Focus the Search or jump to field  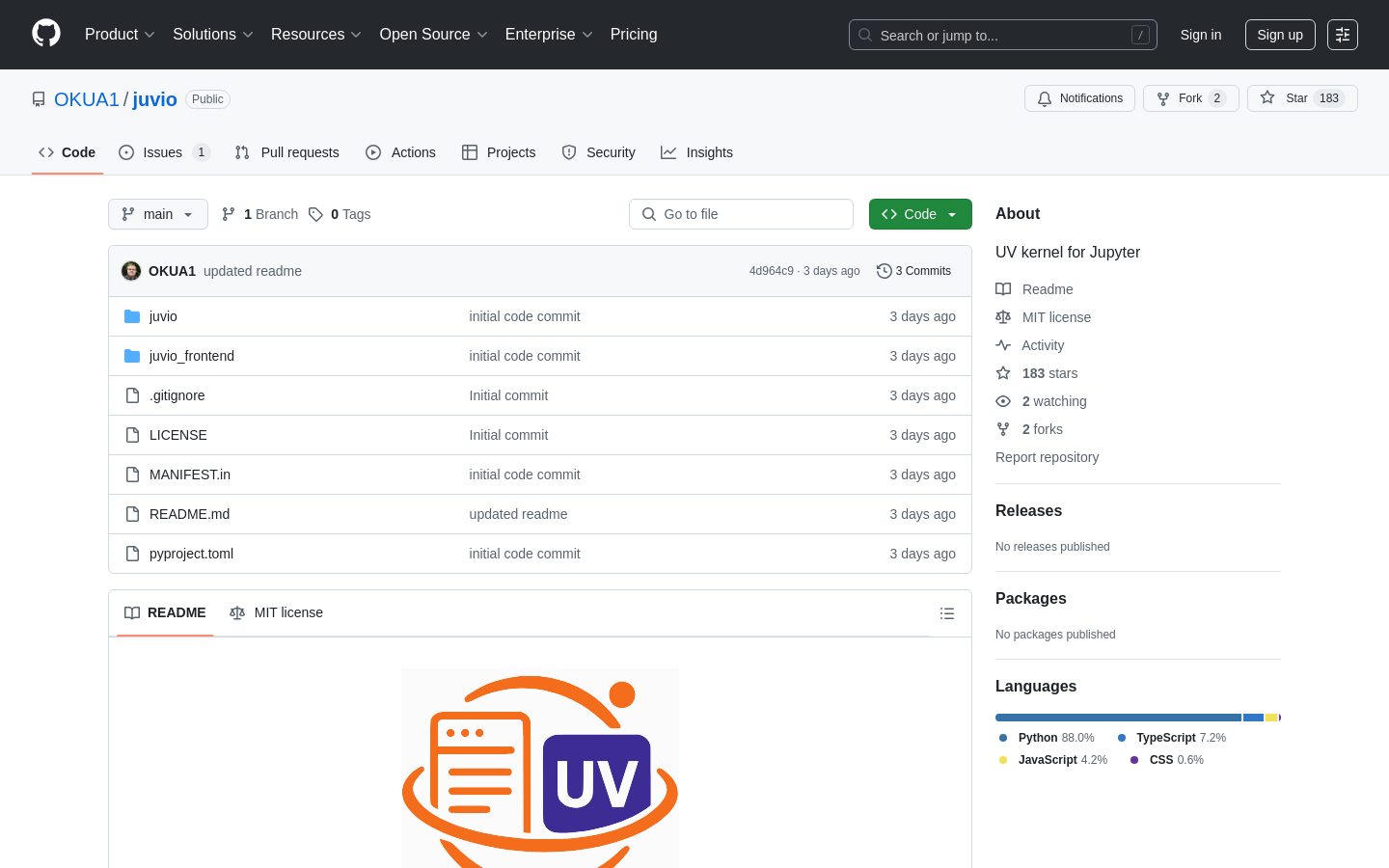(x=1002, y=35)
